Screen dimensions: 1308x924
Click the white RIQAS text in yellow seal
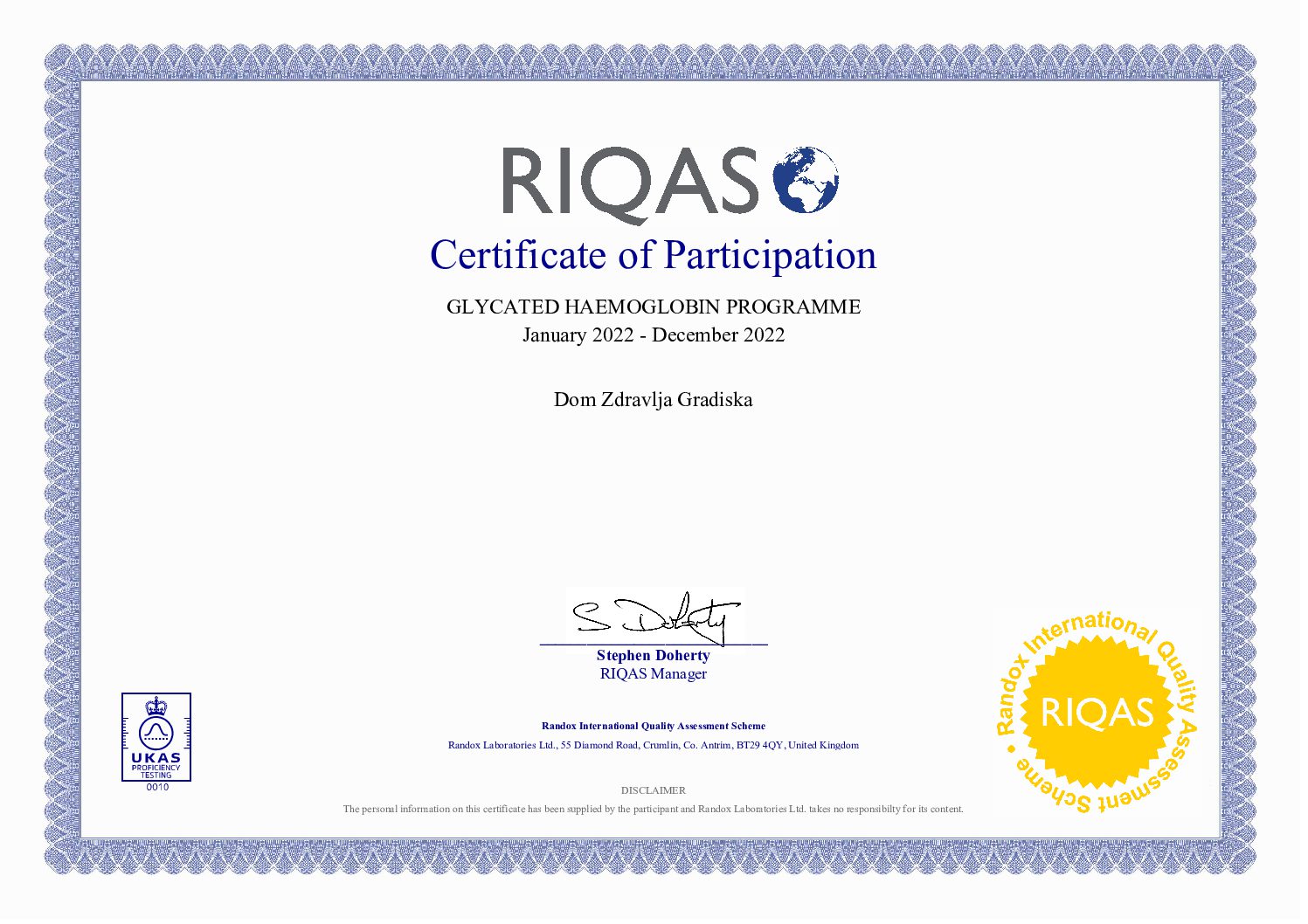coord(1097,713)
